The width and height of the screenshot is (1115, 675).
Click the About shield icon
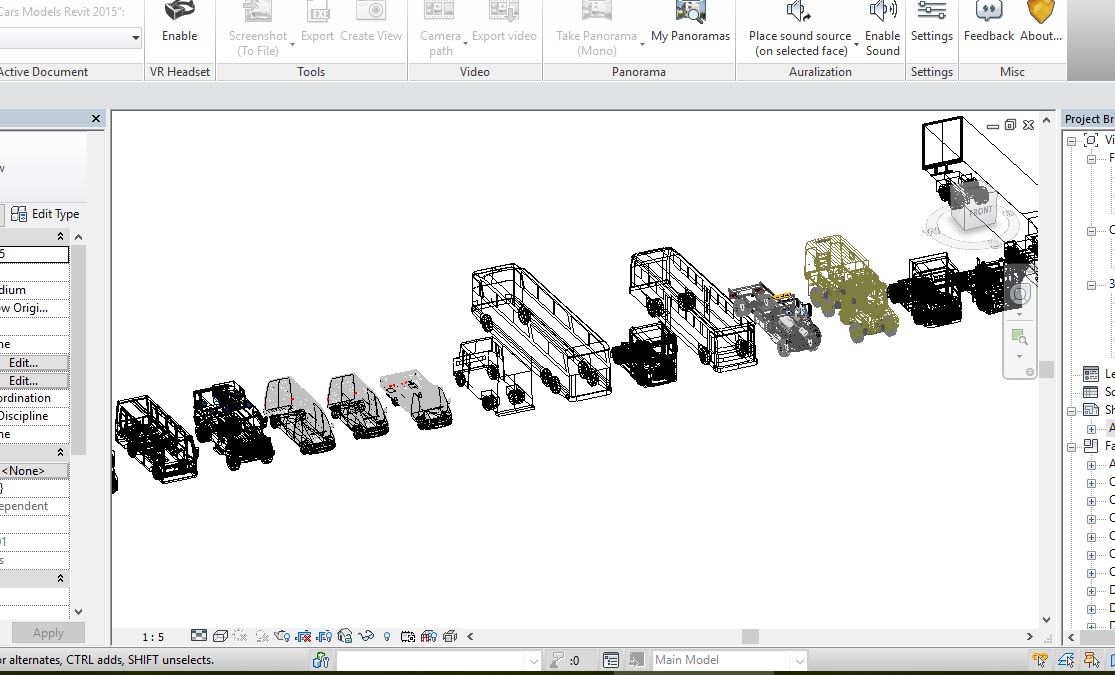[x=1040, y=12]
